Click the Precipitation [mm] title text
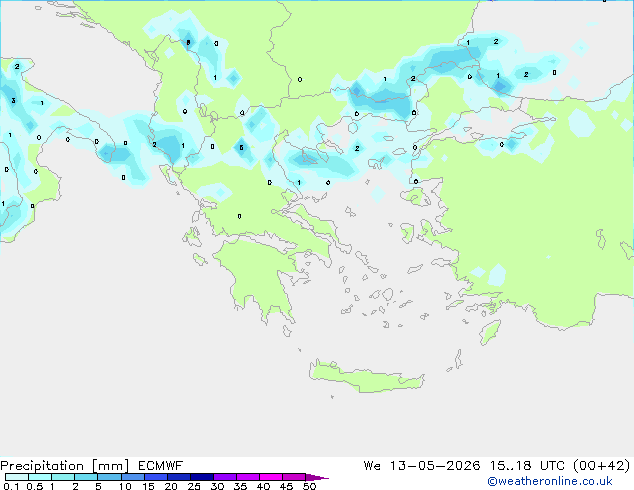 click(x=64, y=466)
